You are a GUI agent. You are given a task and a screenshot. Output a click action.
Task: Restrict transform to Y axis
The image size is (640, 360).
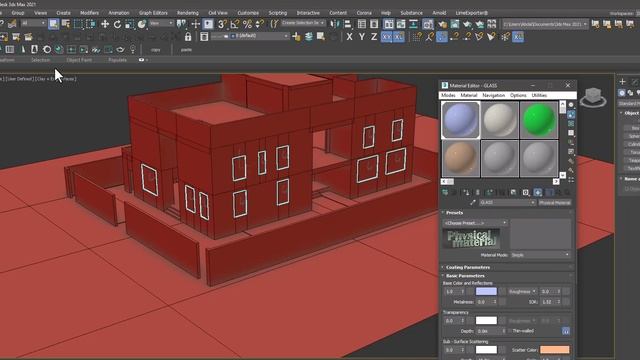(362, 37)
